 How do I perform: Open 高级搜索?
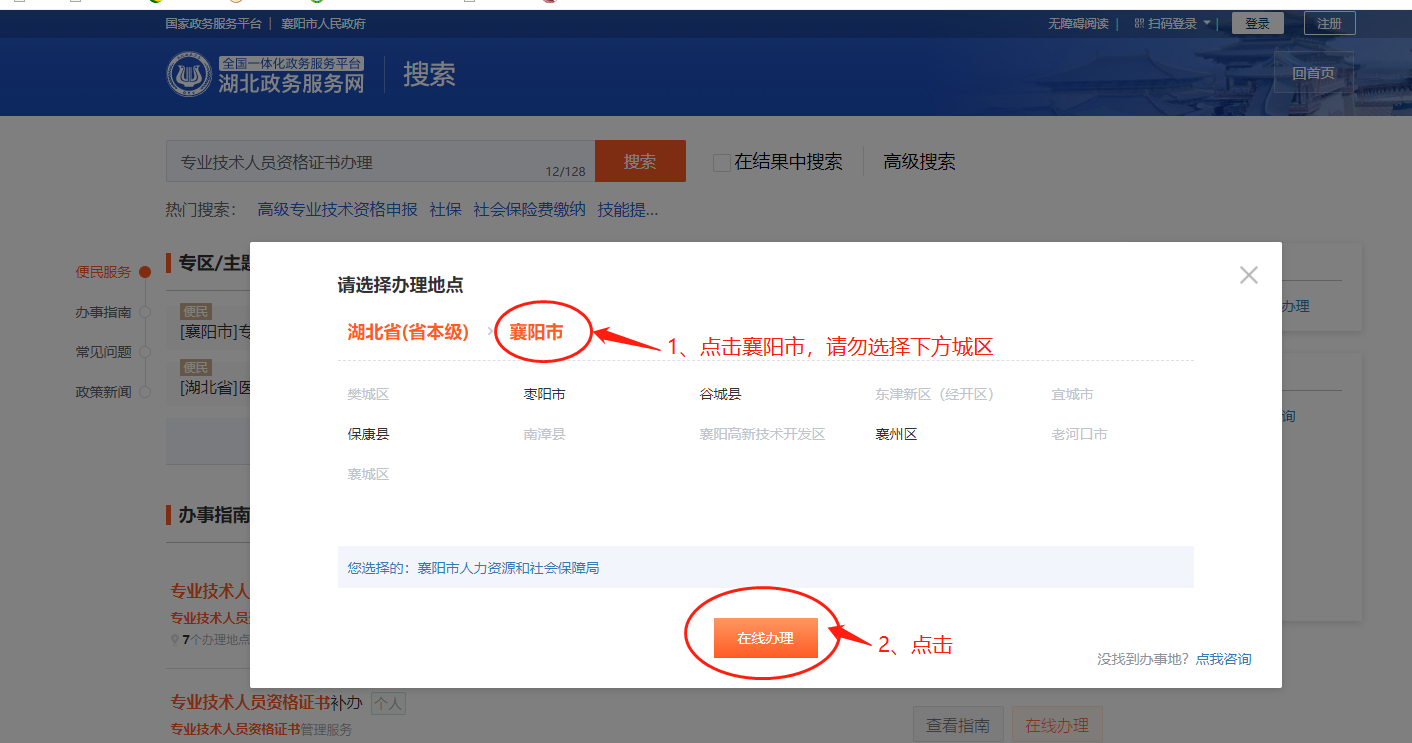click(x=919, y=162)
